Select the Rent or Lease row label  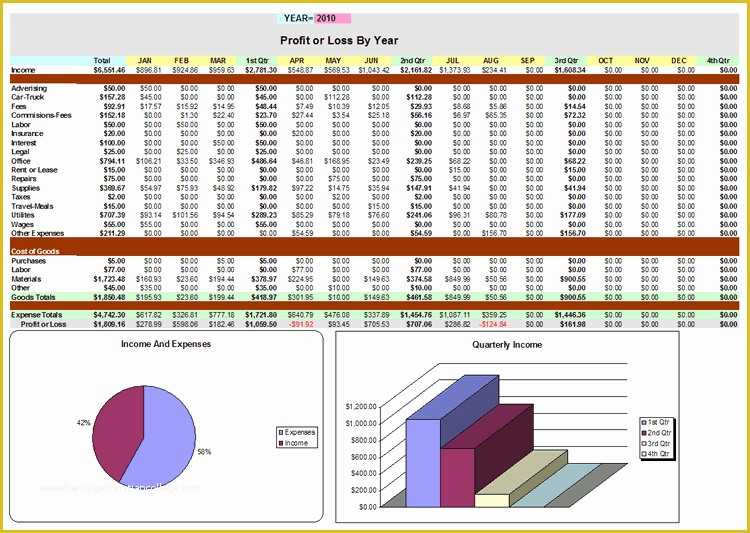(x=34, y=170)
